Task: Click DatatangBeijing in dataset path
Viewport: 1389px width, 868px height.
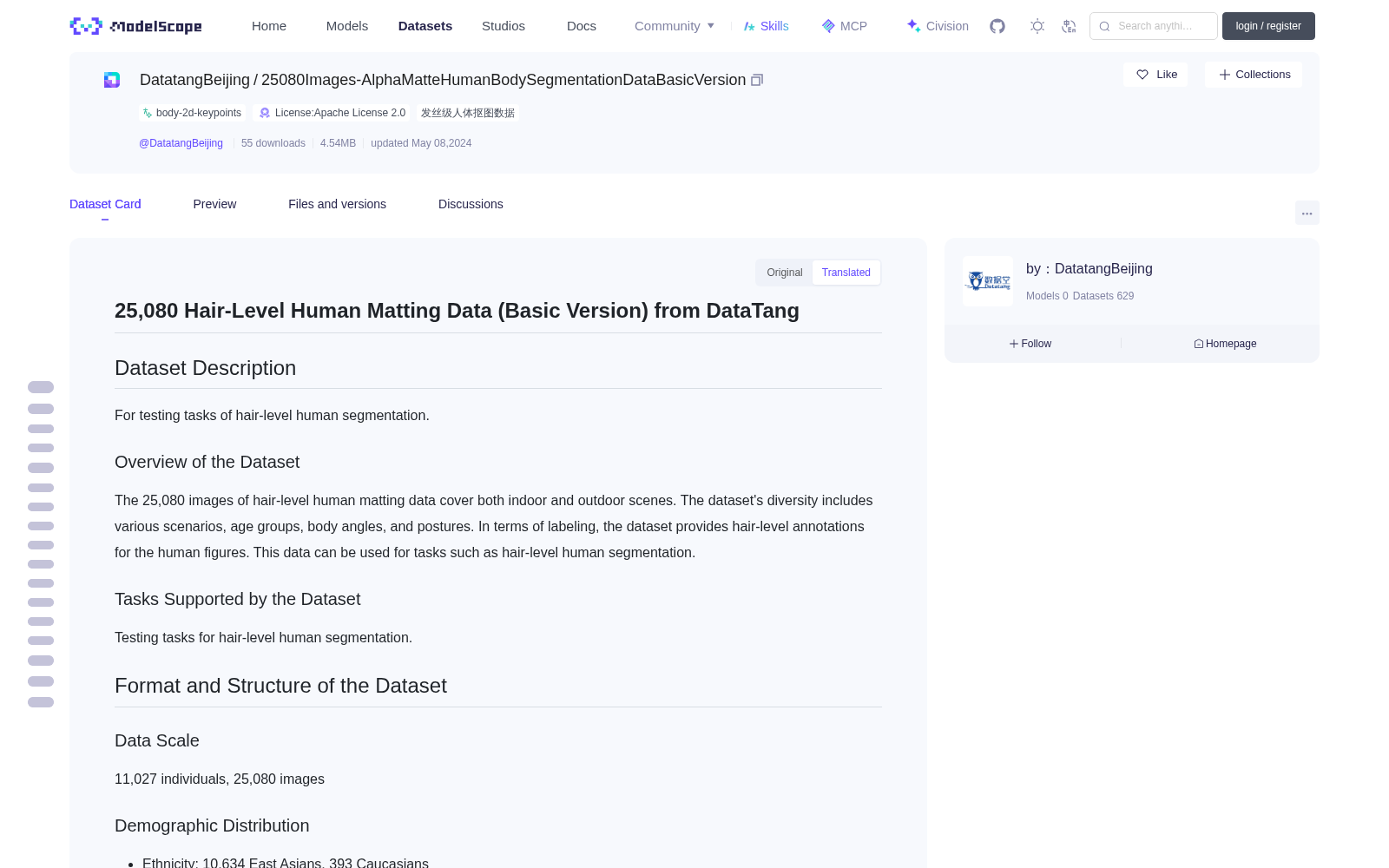Action: click(194, 80)
